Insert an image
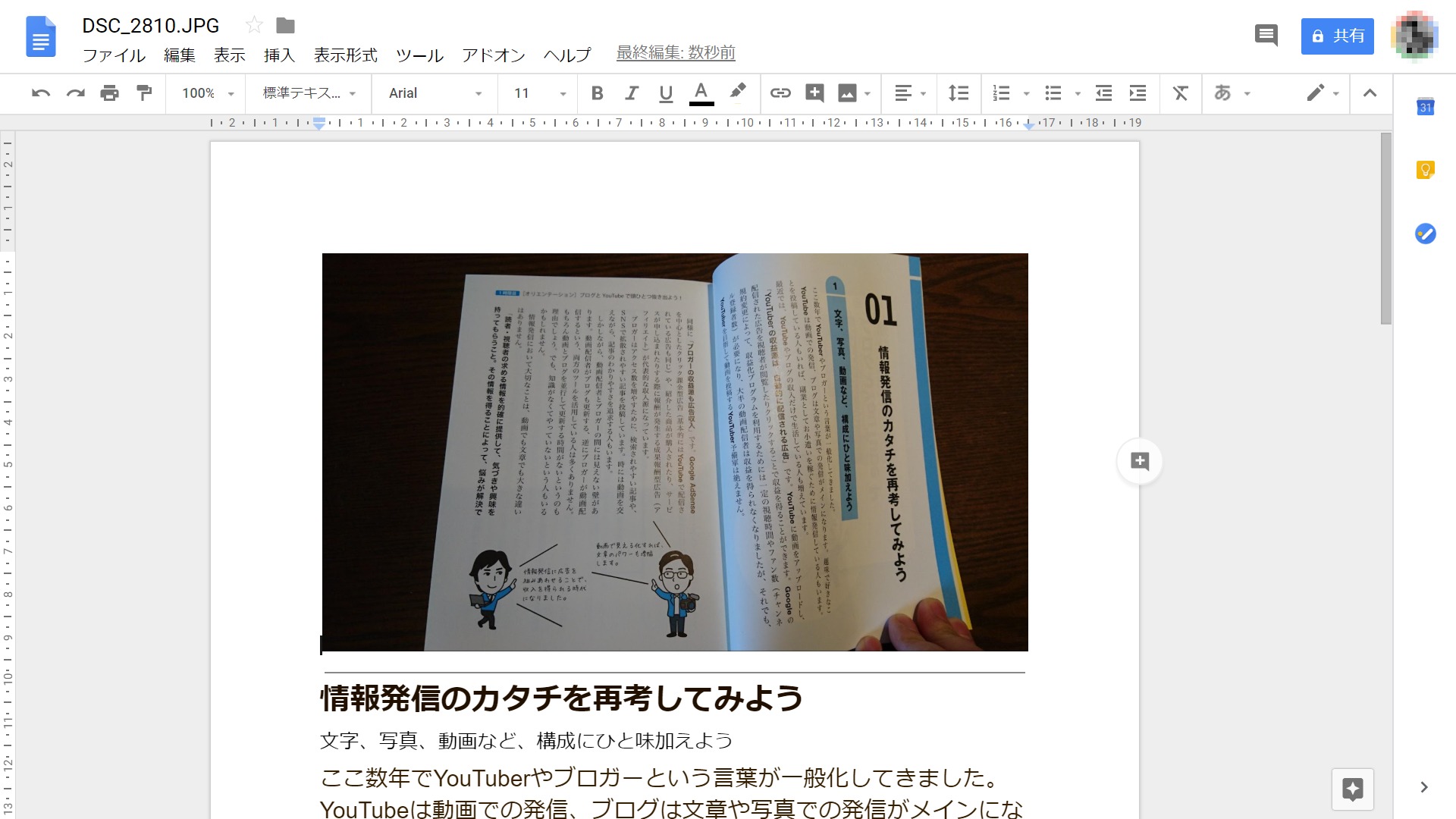 pos(847,93)
